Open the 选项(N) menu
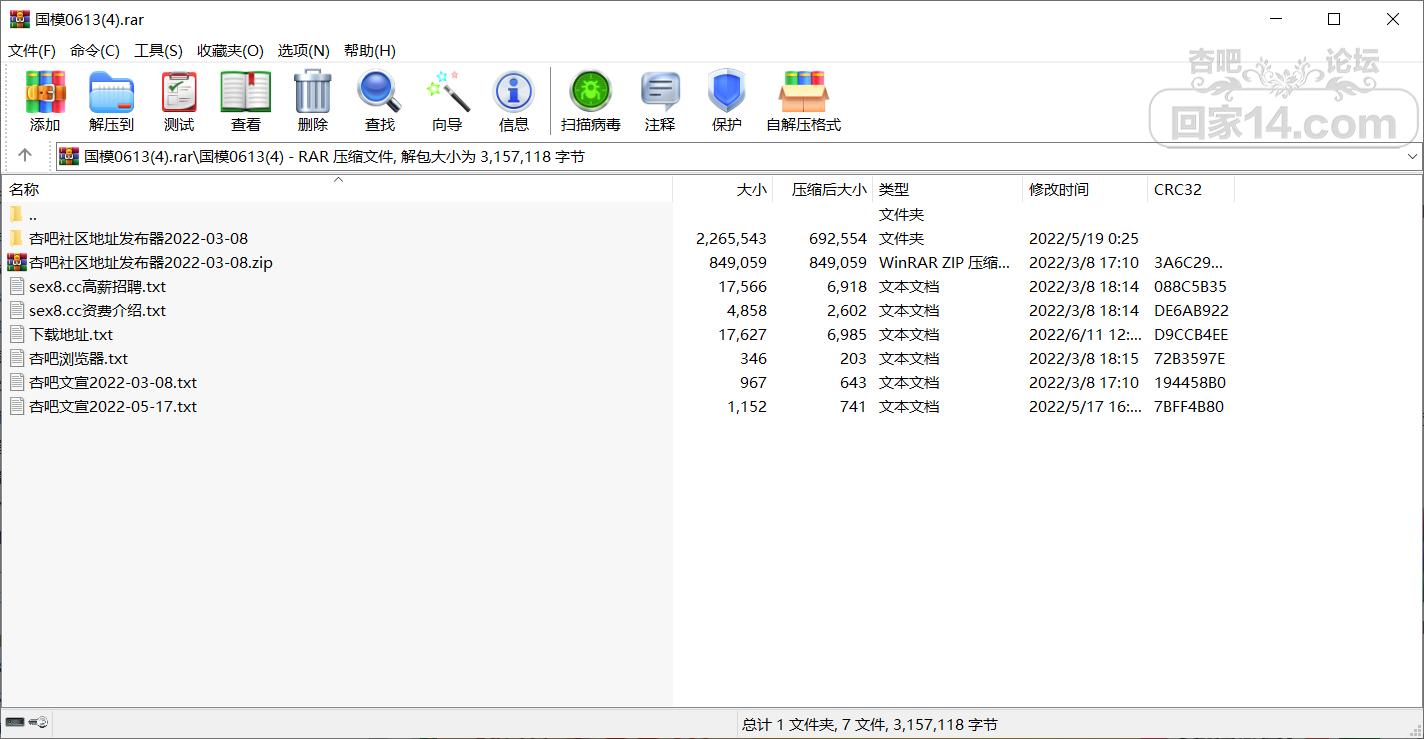Image resolution: width=1424 pixels, height=739 pixels. click(303, 50)
